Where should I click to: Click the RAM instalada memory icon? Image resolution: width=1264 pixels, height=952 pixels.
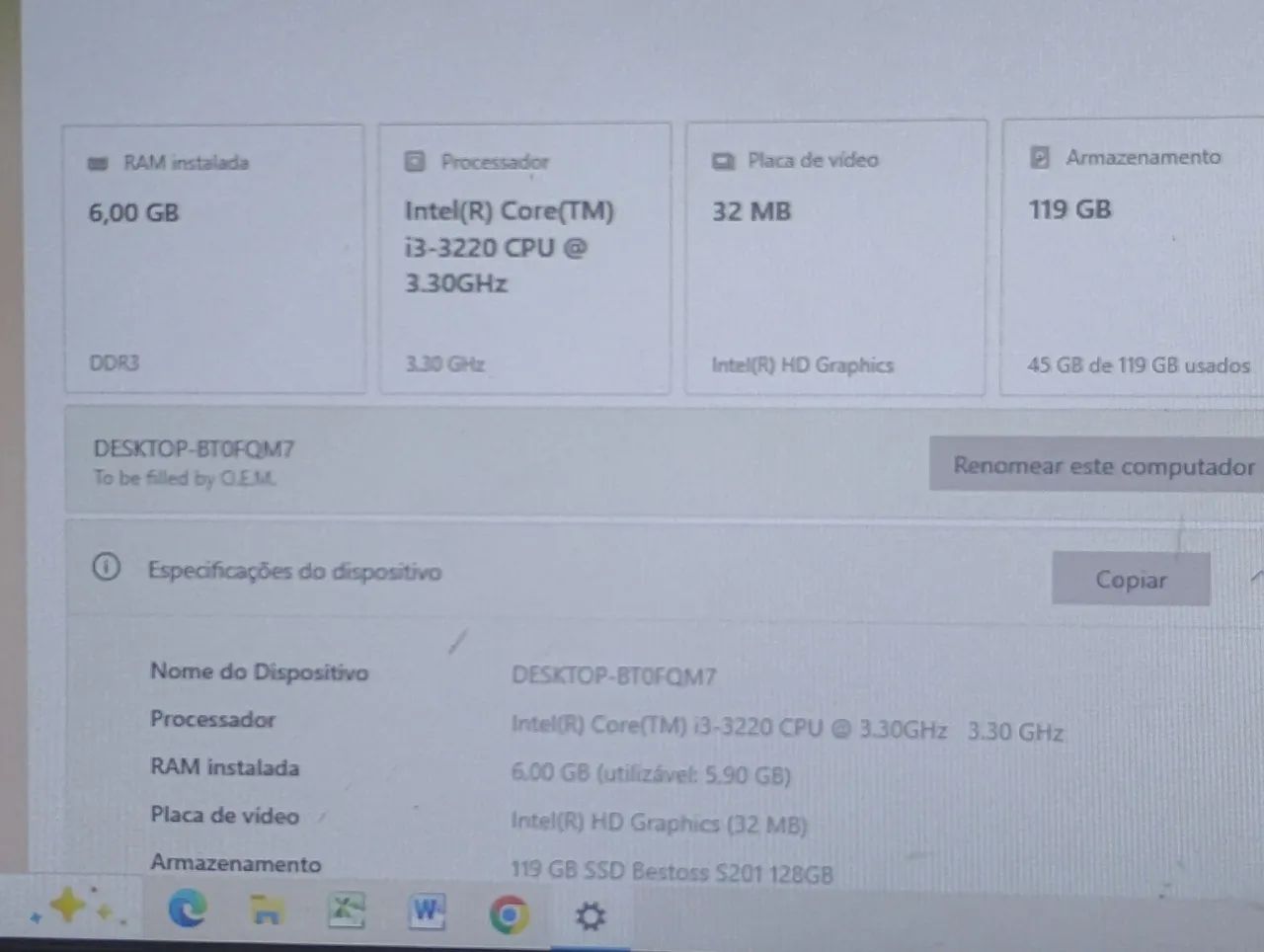(97, 163)
